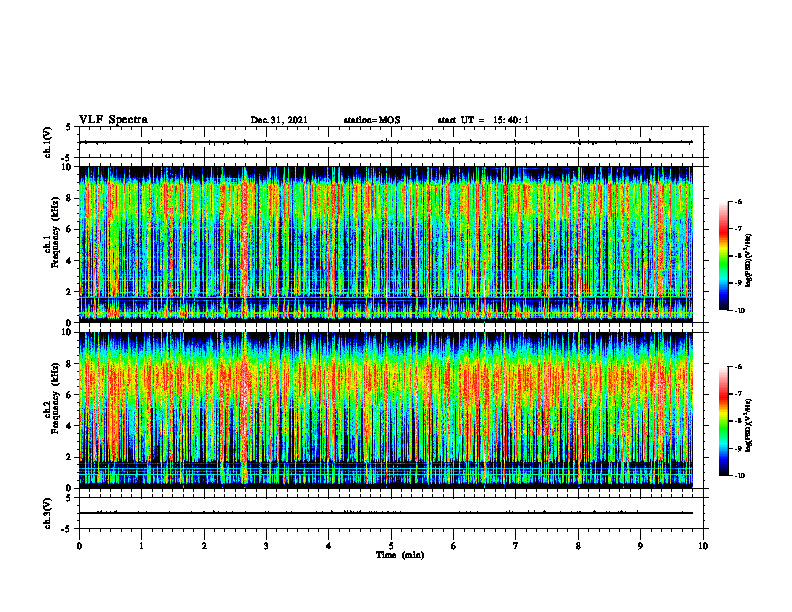
Task: Click the time axis tick label "8"
Action: pos(578,546)
